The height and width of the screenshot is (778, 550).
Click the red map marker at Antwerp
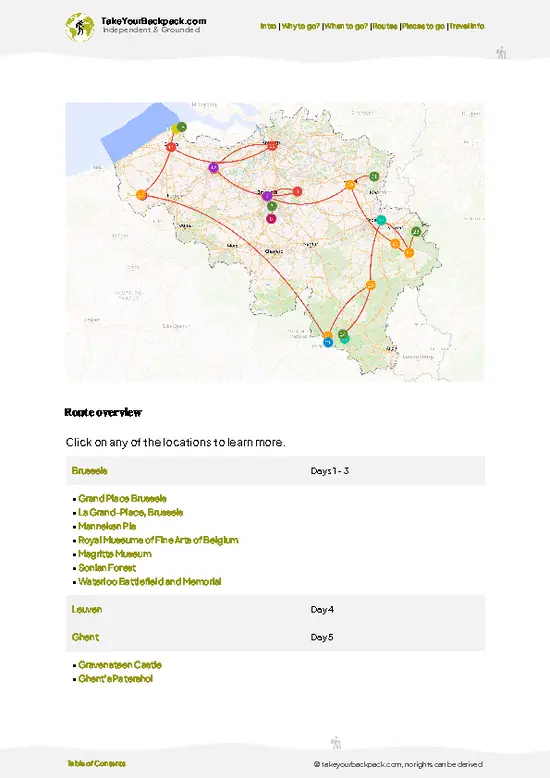[x=272, y=146]
